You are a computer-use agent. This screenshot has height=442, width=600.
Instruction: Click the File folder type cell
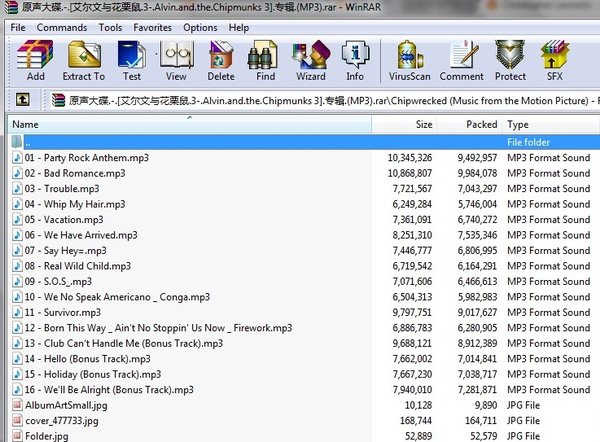click(528, 142)
